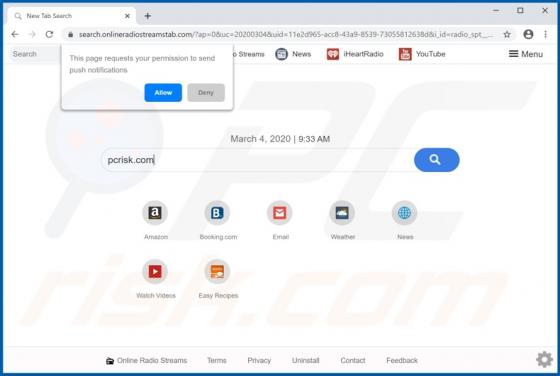This screenshot has width=560, height=376.
Task: Deny push notifications
Action: tap(206, 92)
